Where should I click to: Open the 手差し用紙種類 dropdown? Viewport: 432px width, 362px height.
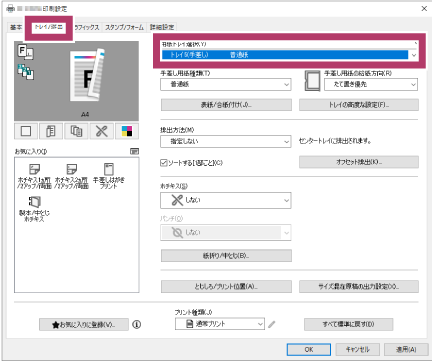point(226,84)
